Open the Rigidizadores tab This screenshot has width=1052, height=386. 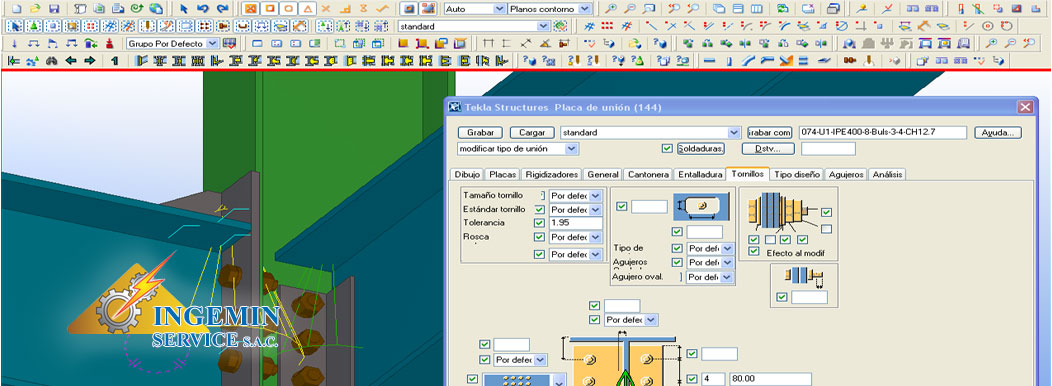point(551,175)
